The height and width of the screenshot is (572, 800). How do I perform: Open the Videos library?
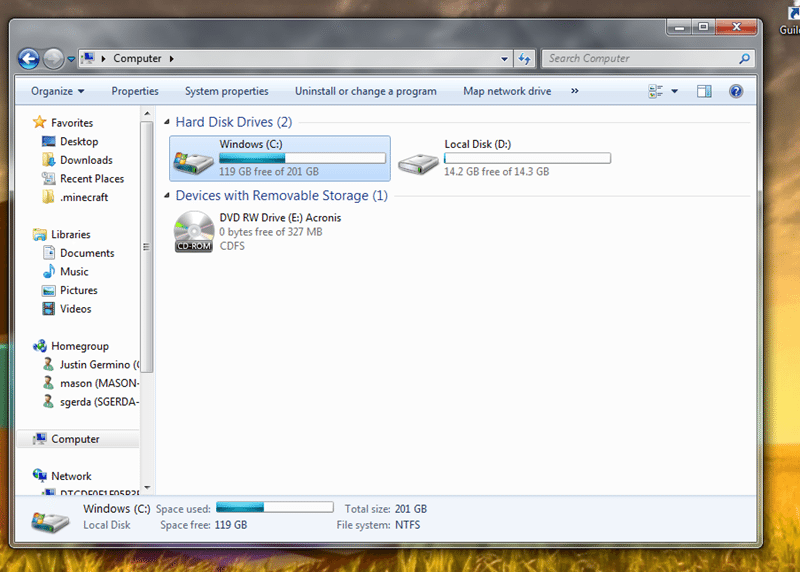click(x=76, y=309)
